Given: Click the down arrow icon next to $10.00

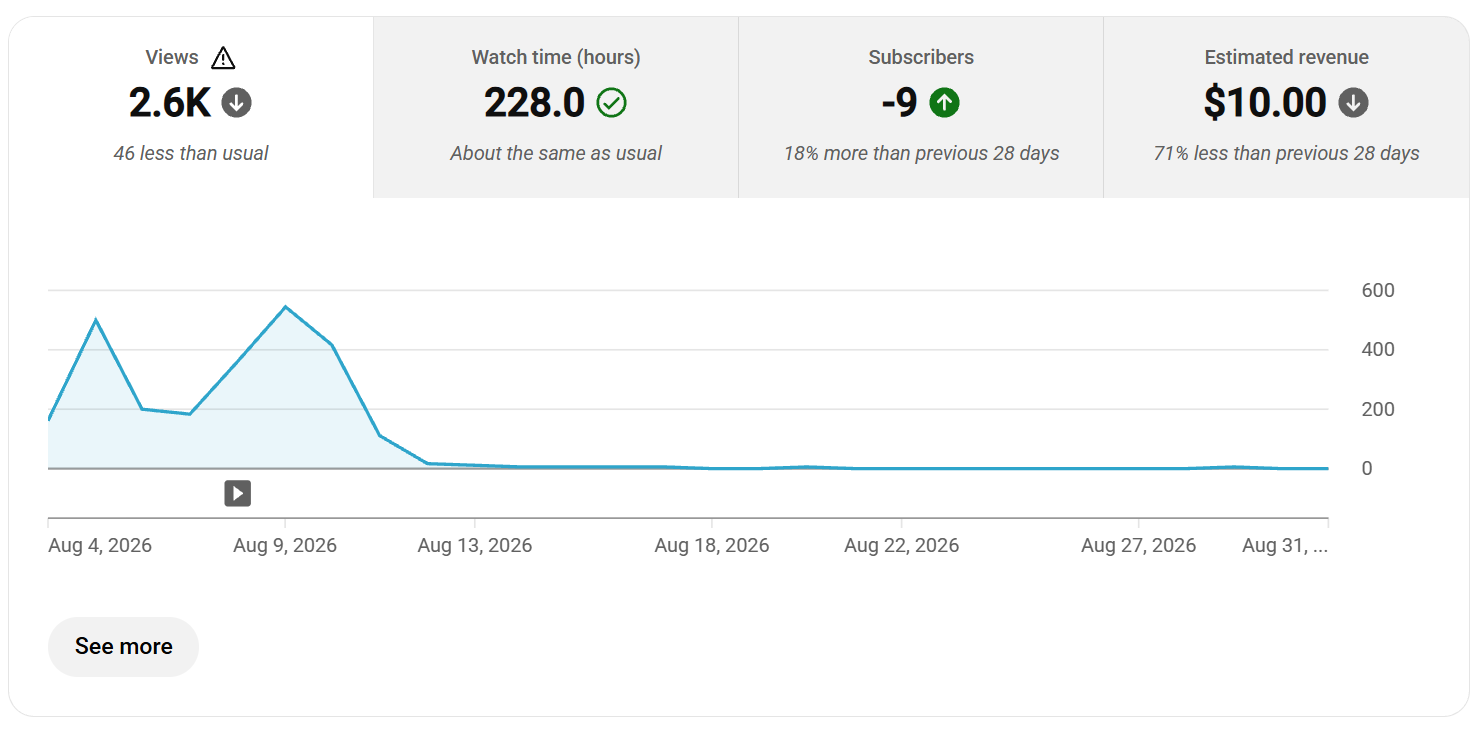Looking at the screenshot, I should point(1354,102).
